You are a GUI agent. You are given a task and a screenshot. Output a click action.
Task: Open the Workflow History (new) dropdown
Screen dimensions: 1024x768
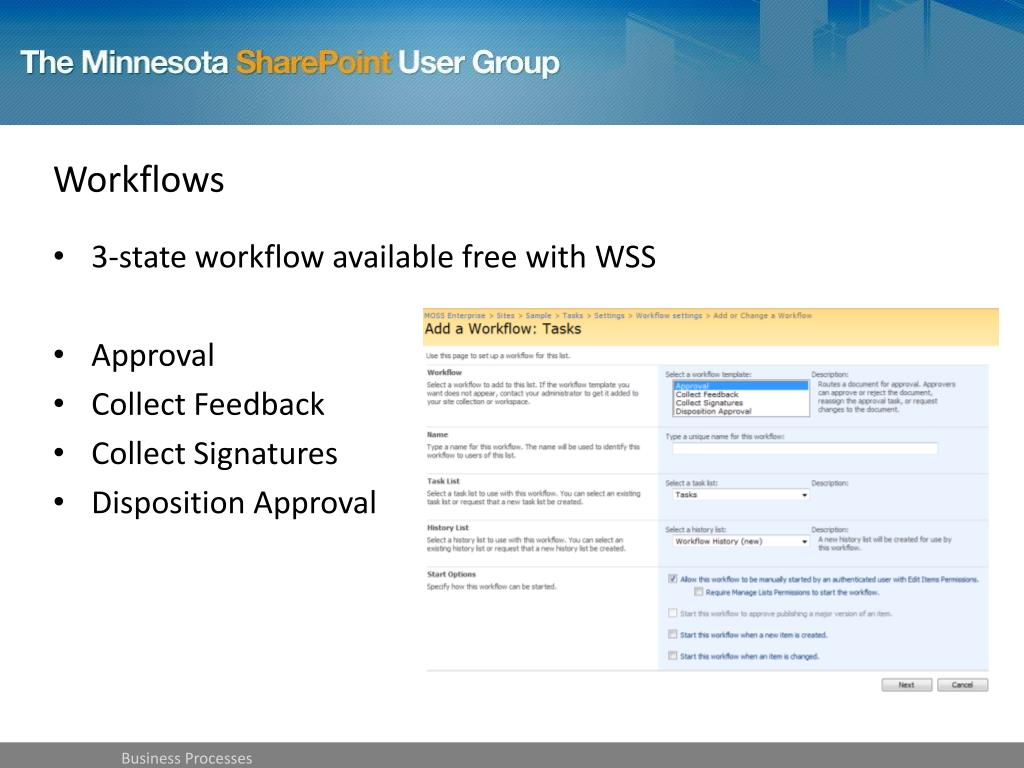click(x=741, y=541)
